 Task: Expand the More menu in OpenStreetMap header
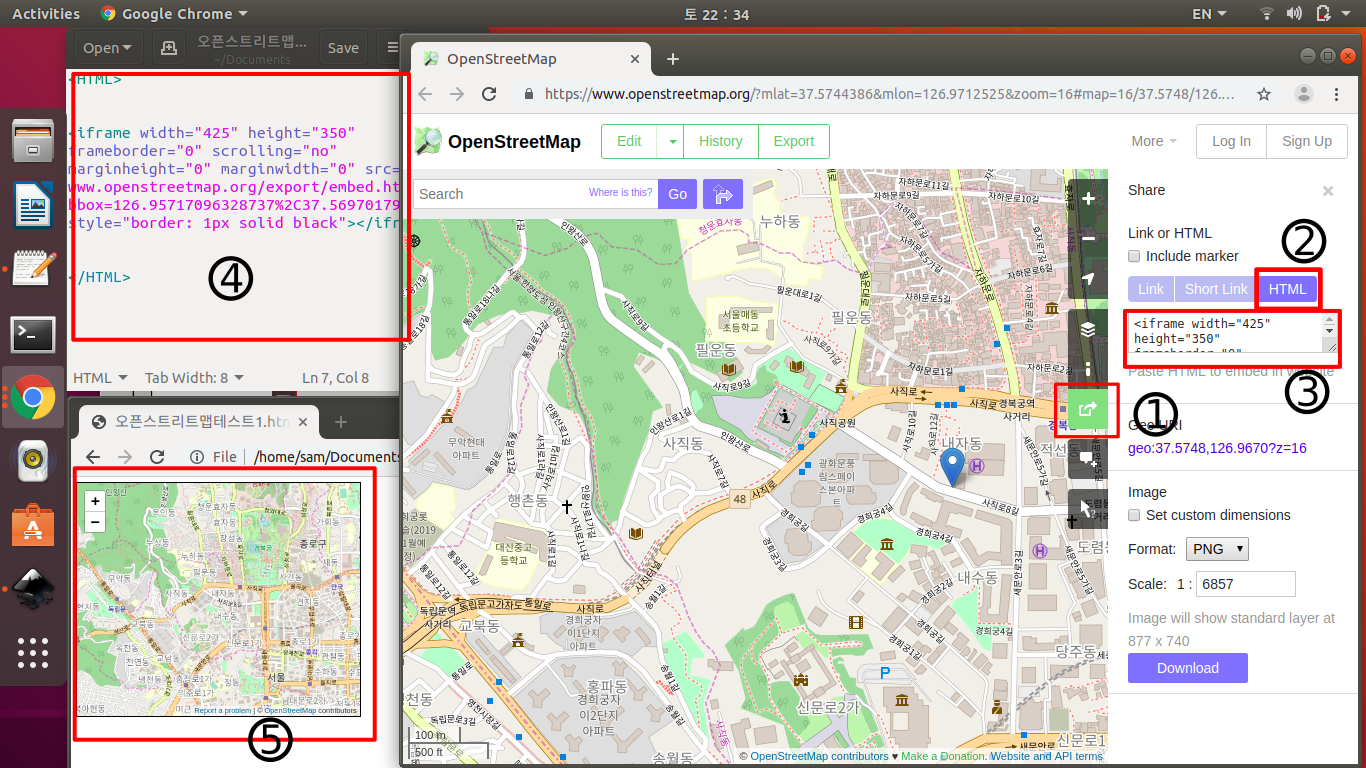point(1154,141)
